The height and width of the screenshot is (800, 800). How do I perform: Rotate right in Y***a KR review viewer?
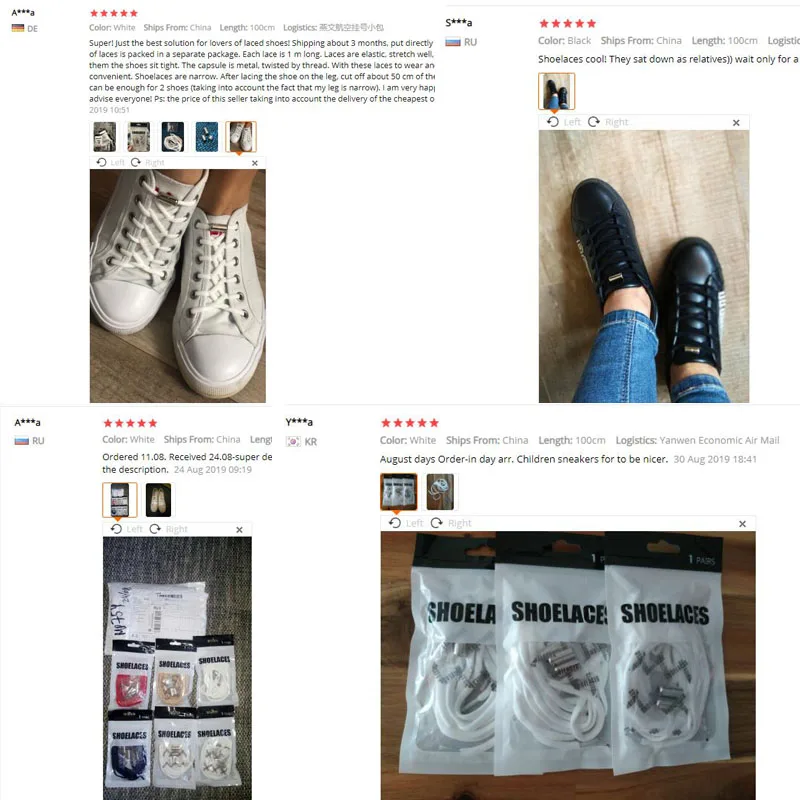coord(451,523)
